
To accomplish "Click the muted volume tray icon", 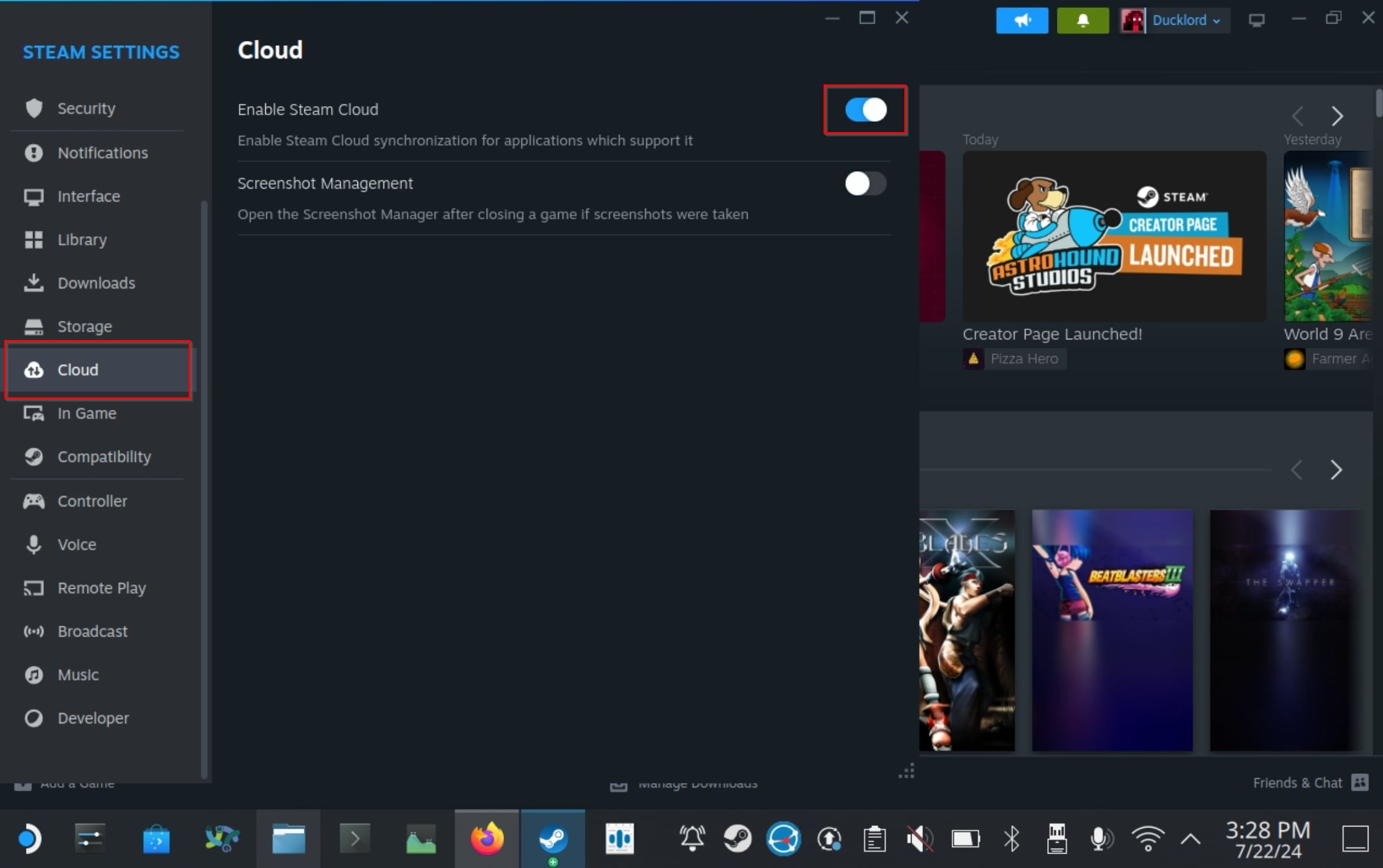I will (x=920, y=838).
